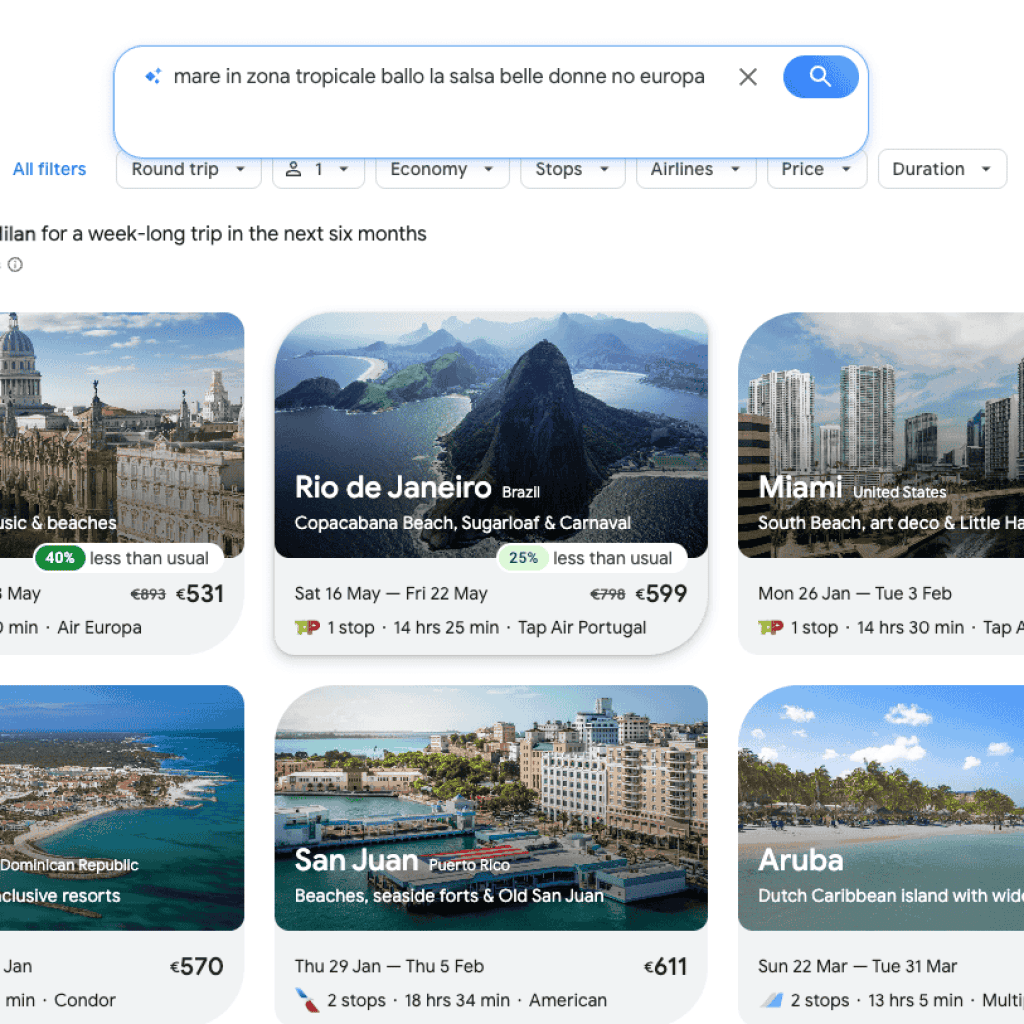Click the blue magnifier search button

[x=821, y=76]
